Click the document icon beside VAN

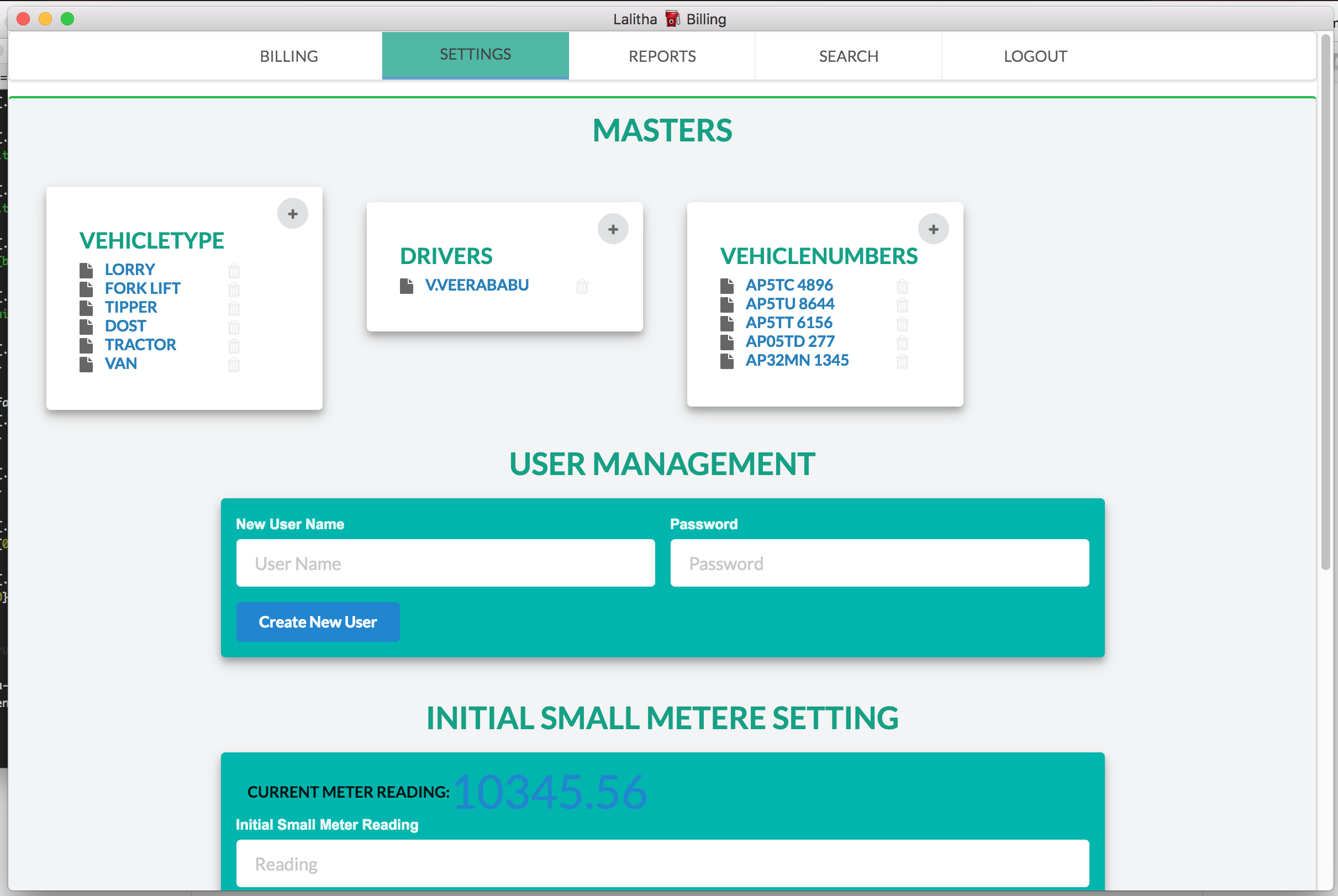click(x=86, y=364)
